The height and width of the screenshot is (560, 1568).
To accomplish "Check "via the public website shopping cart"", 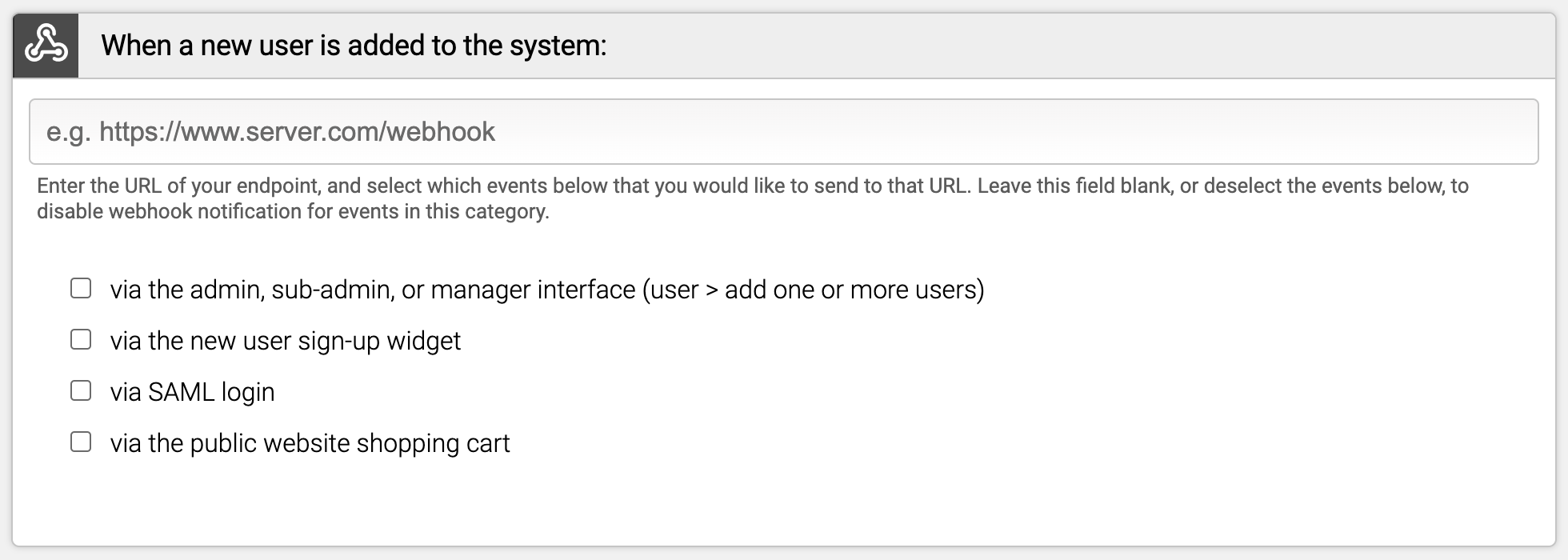I will pyautogui.click(x=80, y=441).
